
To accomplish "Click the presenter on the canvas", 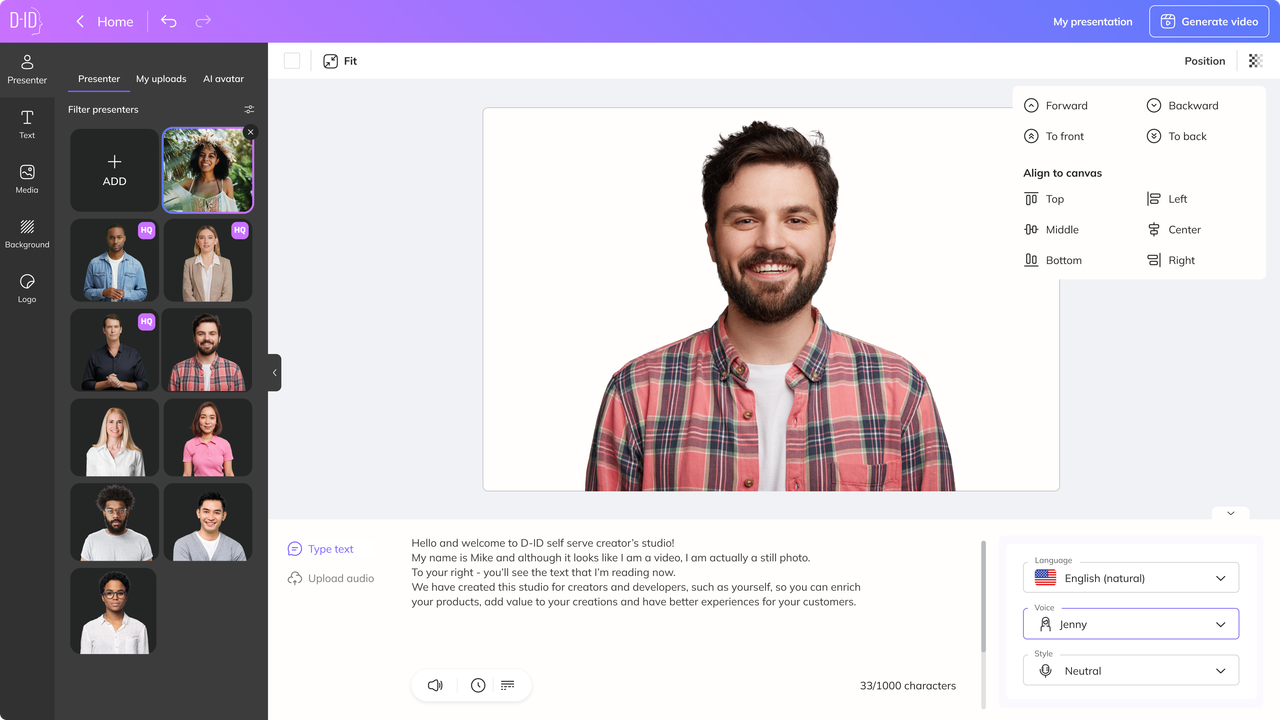I will pyautogui.click(x=770, y=306).
